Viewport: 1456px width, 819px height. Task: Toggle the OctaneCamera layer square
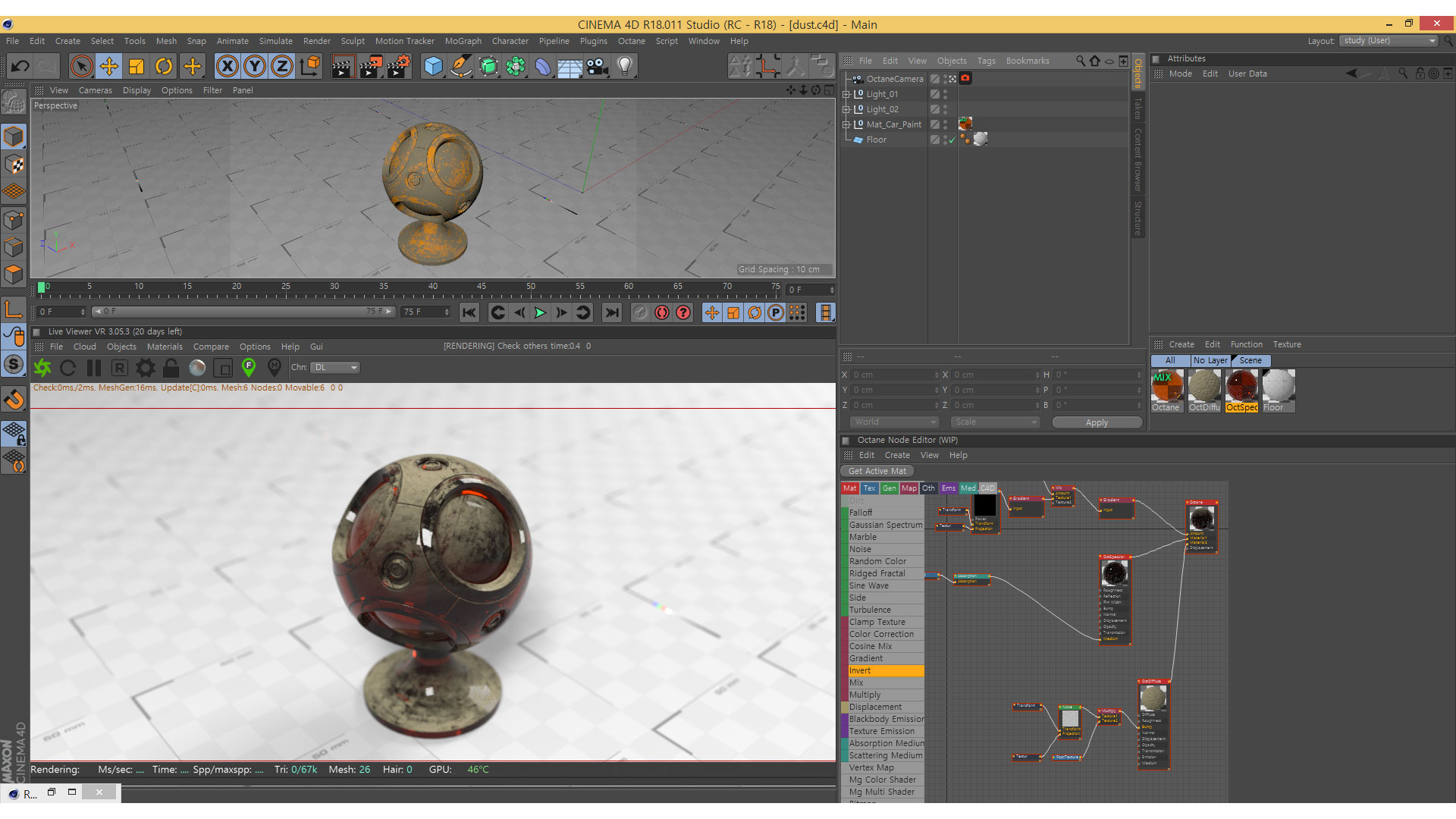[x=935, y=79]
